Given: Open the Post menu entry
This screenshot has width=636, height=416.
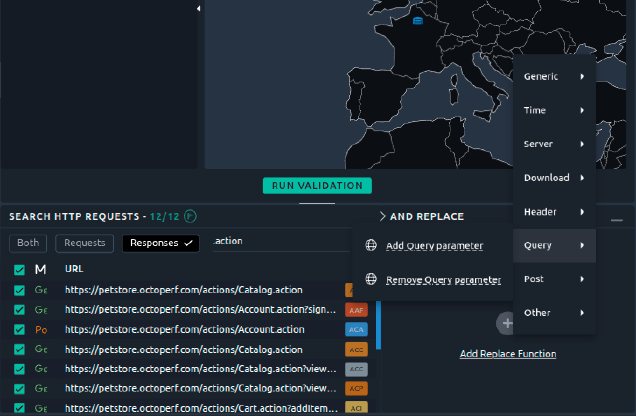Looking at the screenshot, I should pos(554,279).
